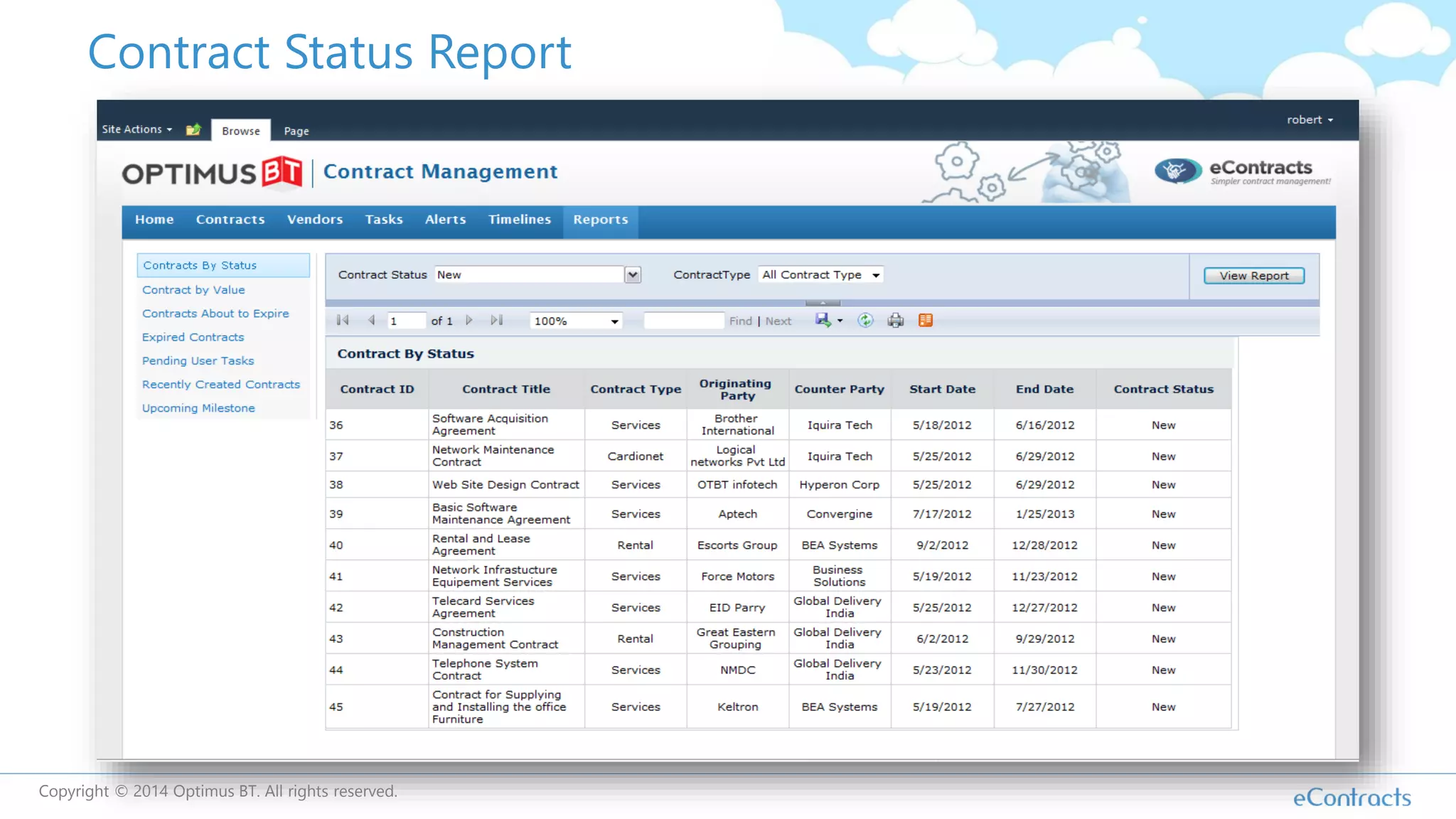Screen dimensions: 1456x819
Task: Select Web Site Design Contract cell
Action: 506,485
